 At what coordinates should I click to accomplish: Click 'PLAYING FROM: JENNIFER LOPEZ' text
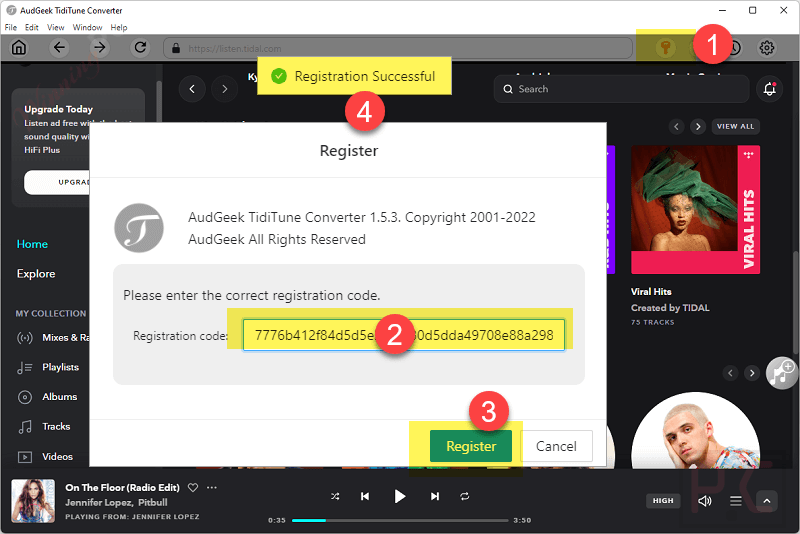[x=132, y=517]
